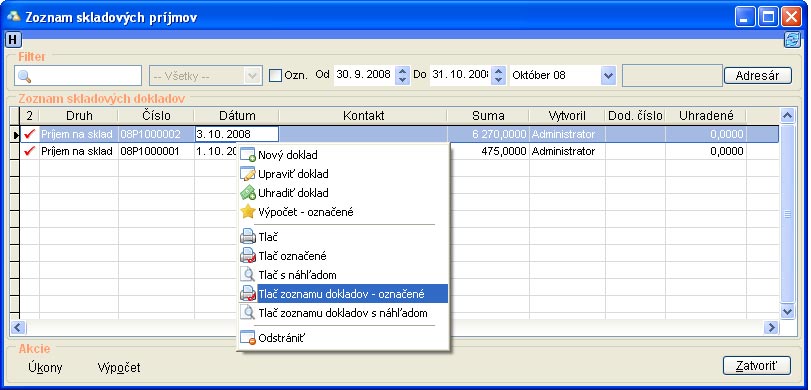The image size is (811, 390).
Task: Click the Odstrániť delete icon
Action: pyautogui.click(x=248, y=338)
